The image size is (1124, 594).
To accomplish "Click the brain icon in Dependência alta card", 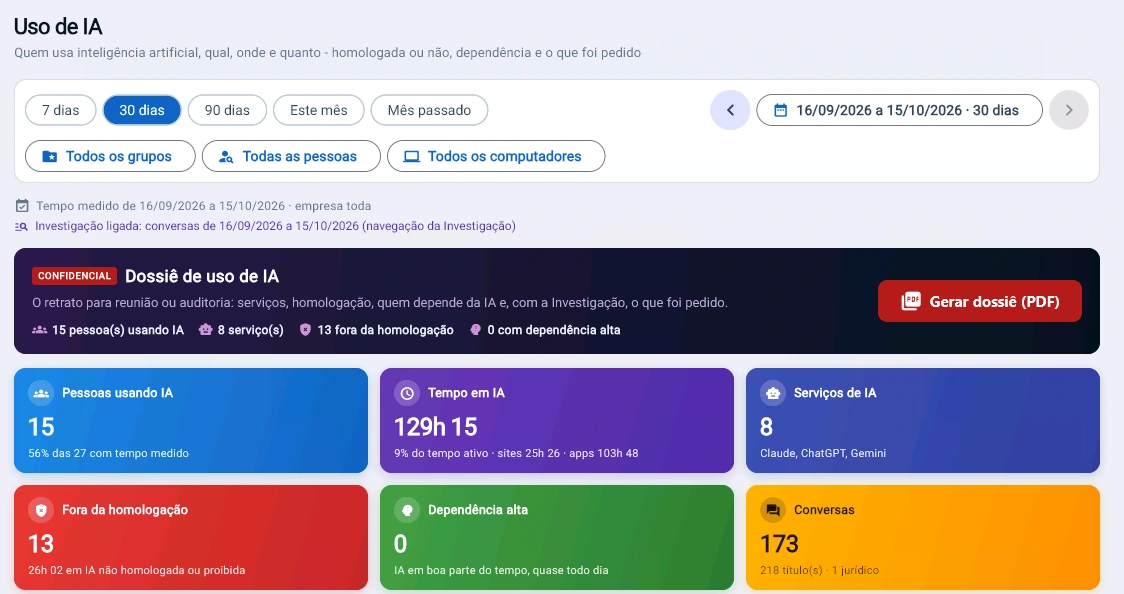I will [x=407, y=510].
